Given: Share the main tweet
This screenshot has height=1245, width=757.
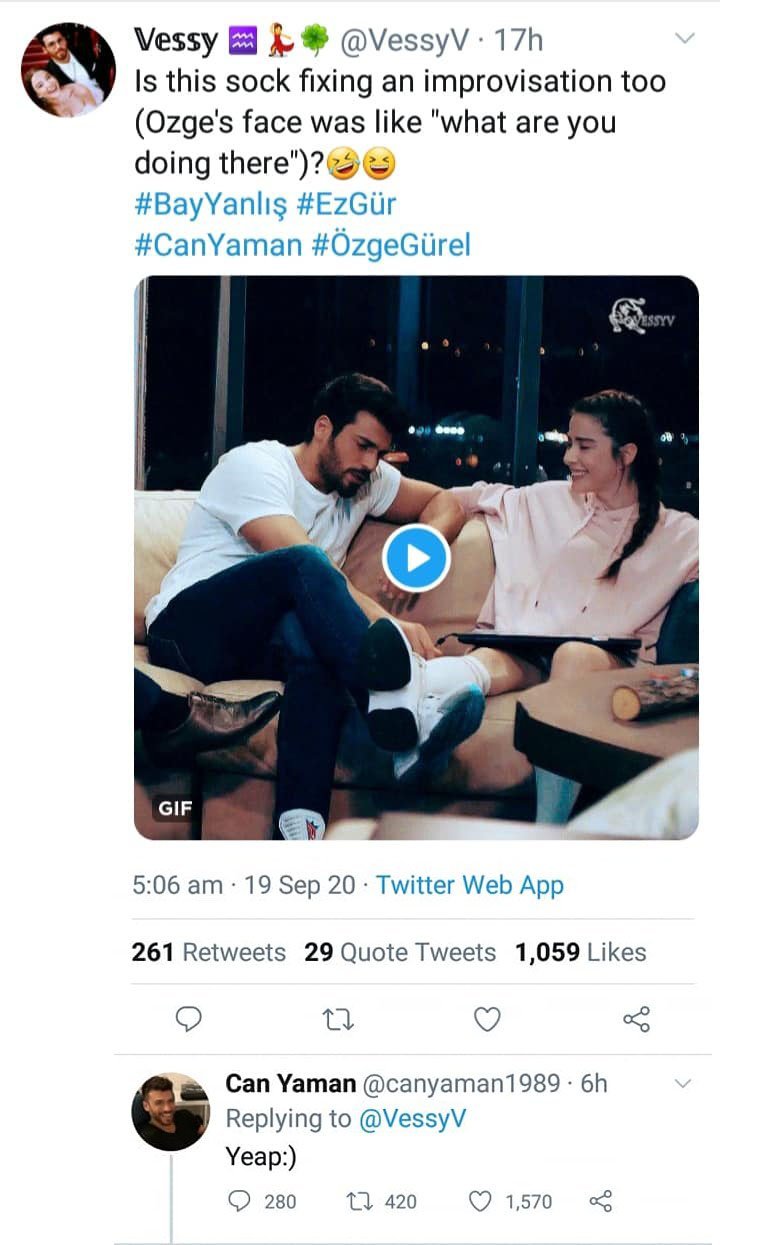Looking at the screenshot, I should pyautogui.click(x=636, y=1019).
